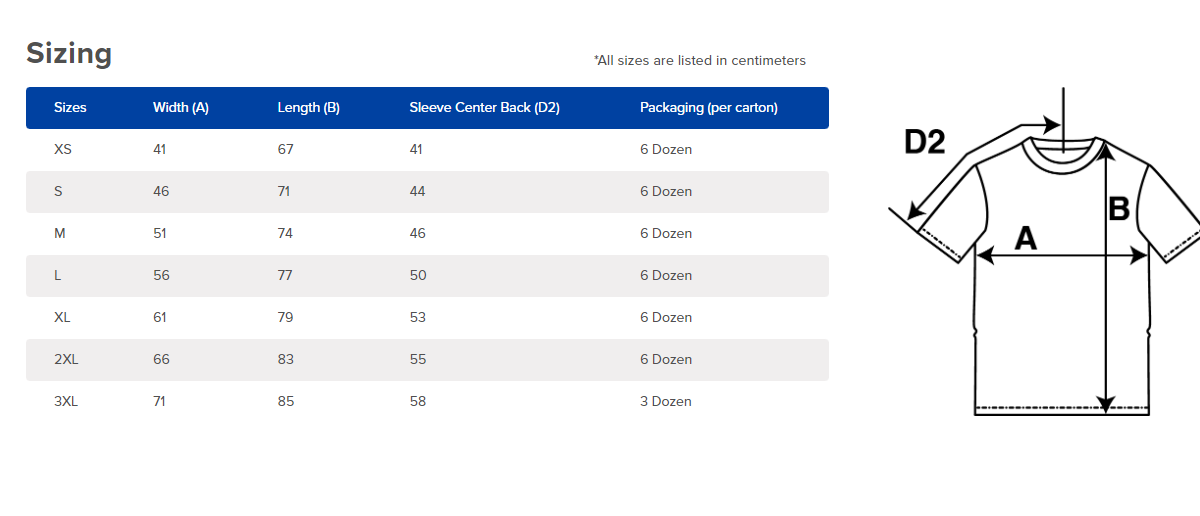Click the shirt's bottom hem line

(1066, 409)
